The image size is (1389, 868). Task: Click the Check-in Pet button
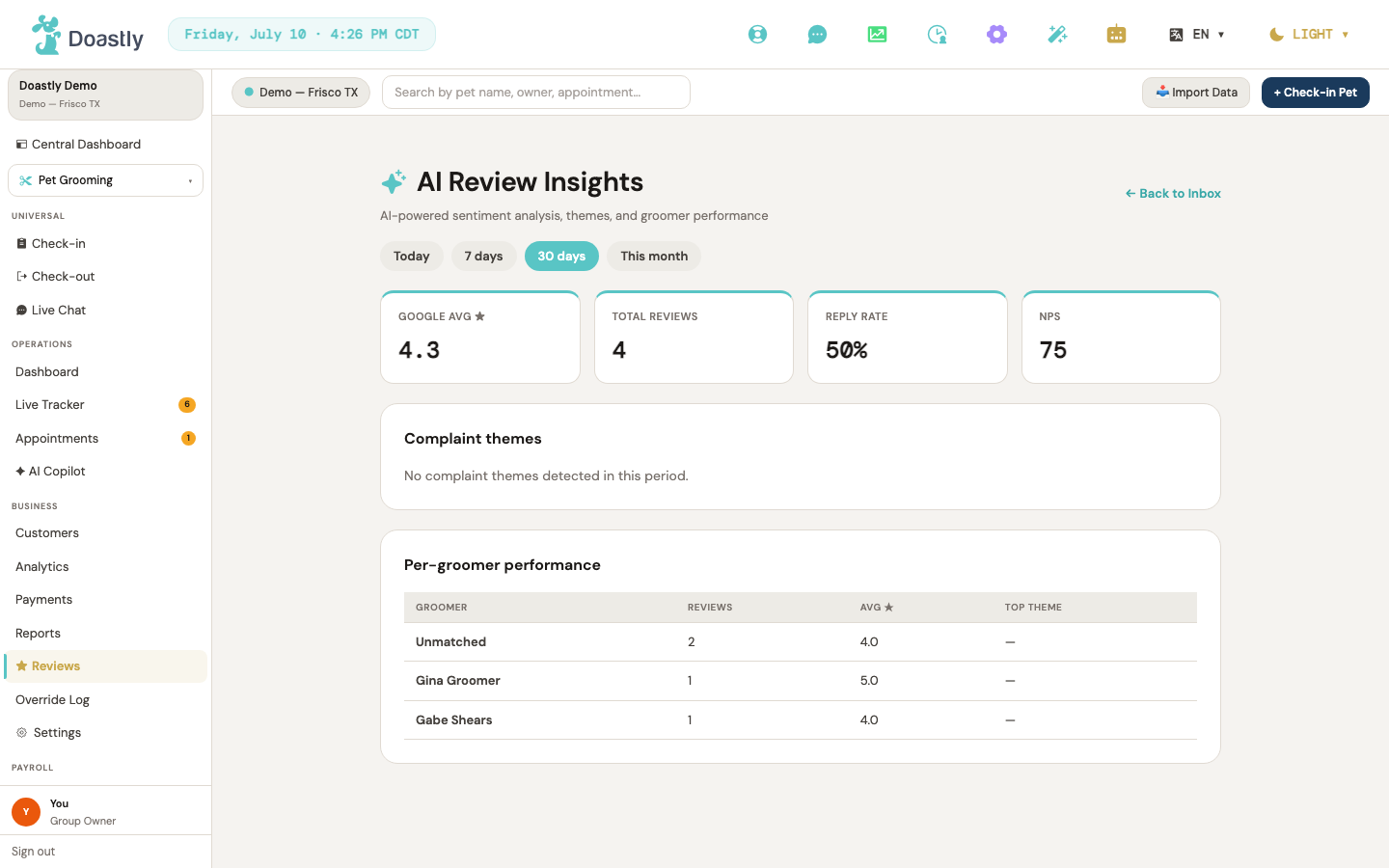click(x=1315, y=93)
